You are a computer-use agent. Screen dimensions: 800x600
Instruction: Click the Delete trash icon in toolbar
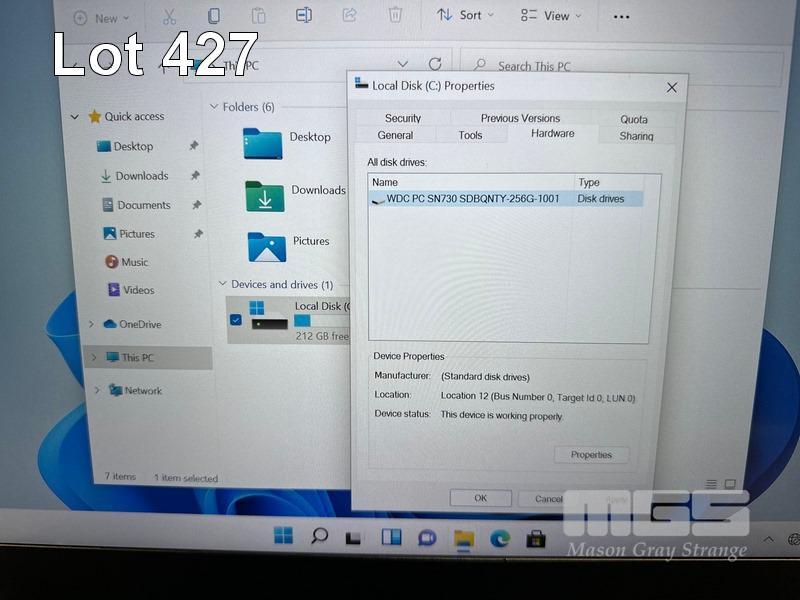(395, 15)
